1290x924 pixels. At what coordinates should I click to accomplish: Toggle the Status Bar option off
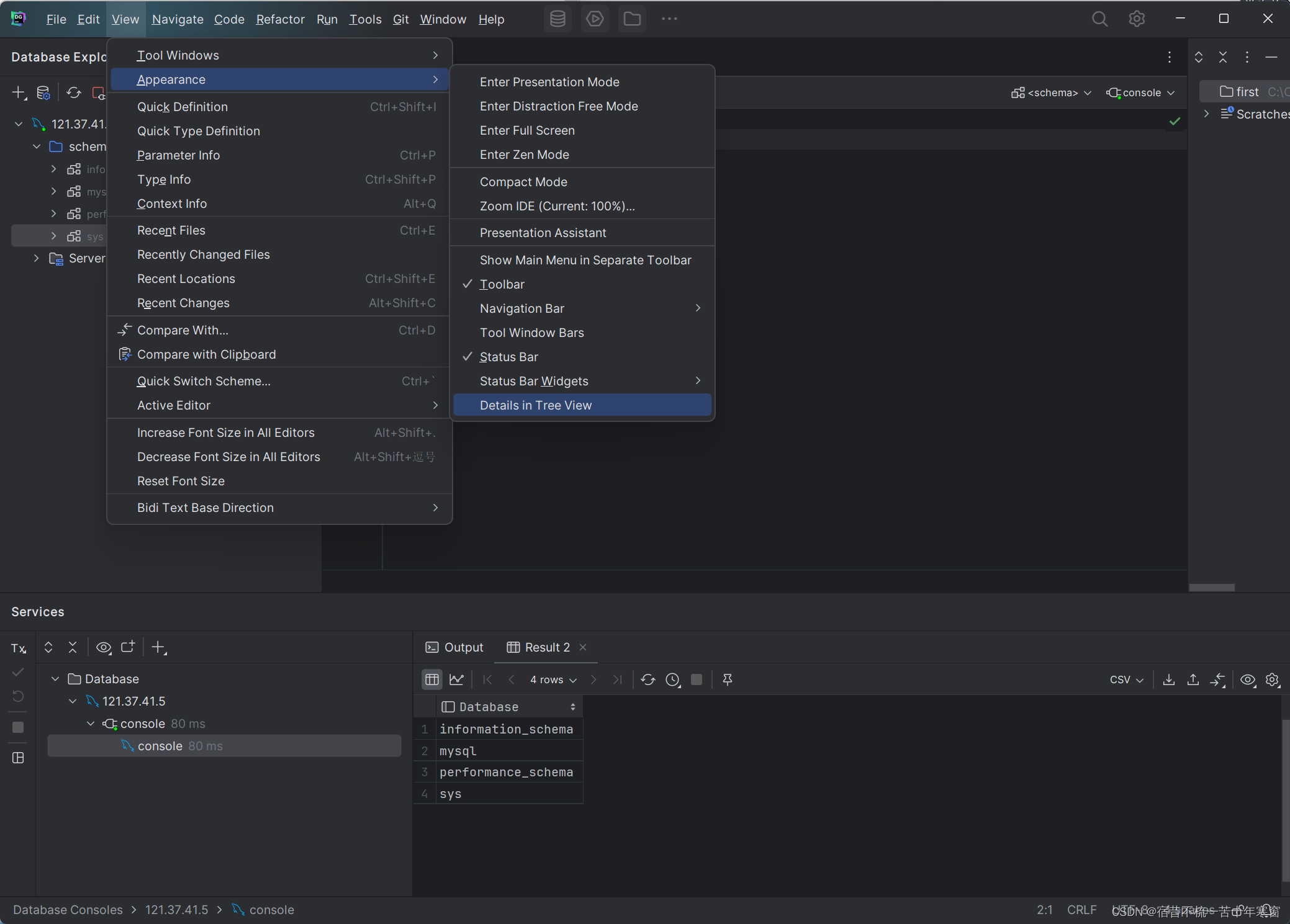(582, 357)
